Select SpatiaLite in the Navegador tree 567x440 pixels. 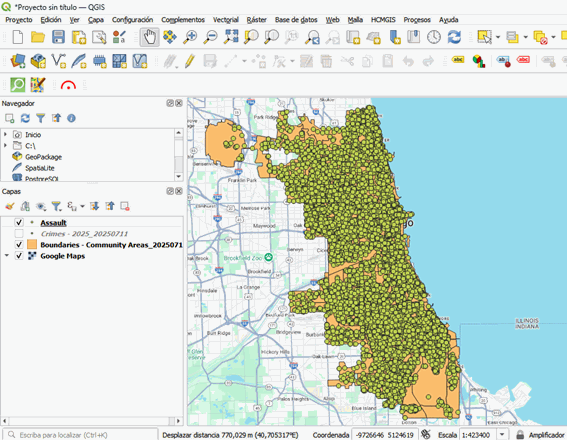pos(40,168)
